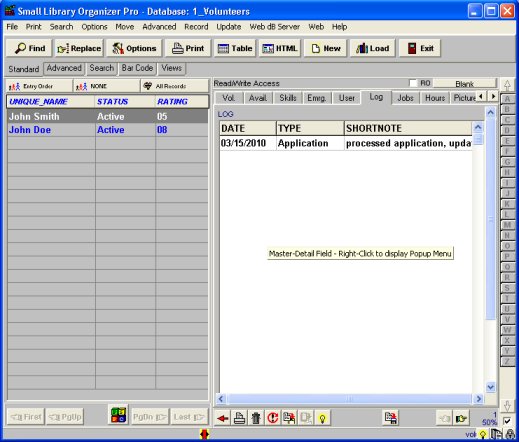
Task: Open the File menu
Action: click(x=12, y=27)
